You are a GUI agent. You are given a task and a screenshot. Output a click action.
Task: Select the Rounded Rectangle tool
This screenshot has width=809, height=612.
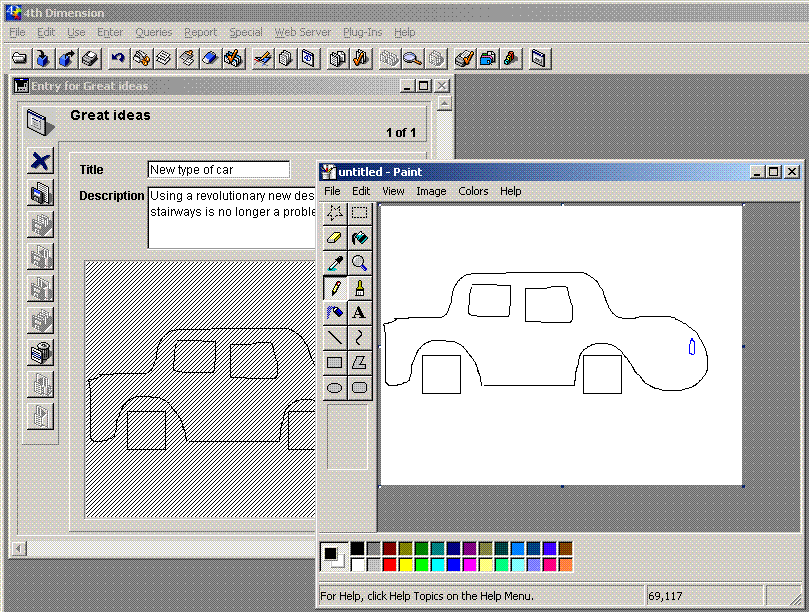pyautogui.click(x=360, y=388)
